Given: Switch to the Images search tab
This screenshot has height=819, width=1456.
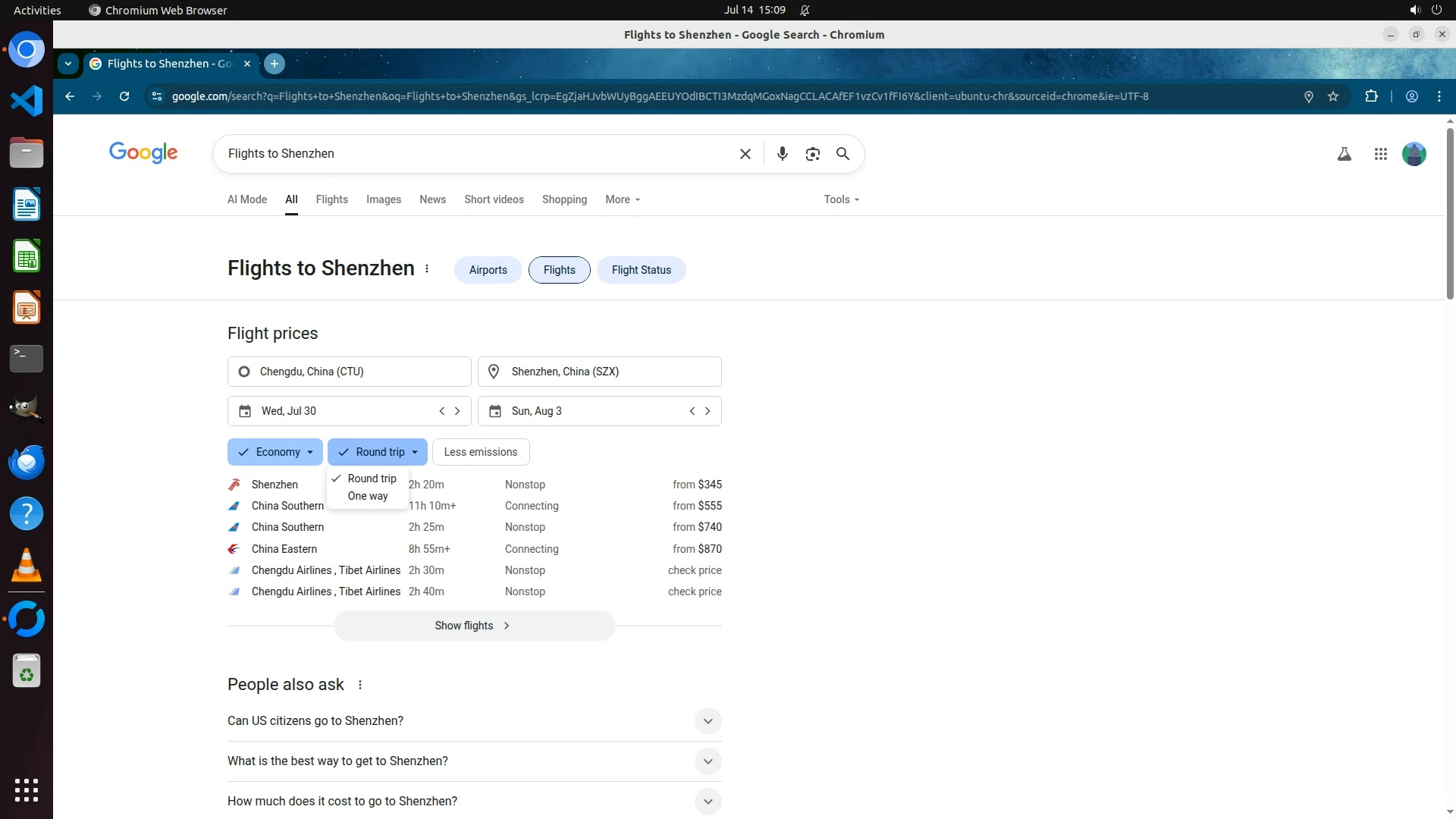Looking at the screenshot, I should pos(383,199).
